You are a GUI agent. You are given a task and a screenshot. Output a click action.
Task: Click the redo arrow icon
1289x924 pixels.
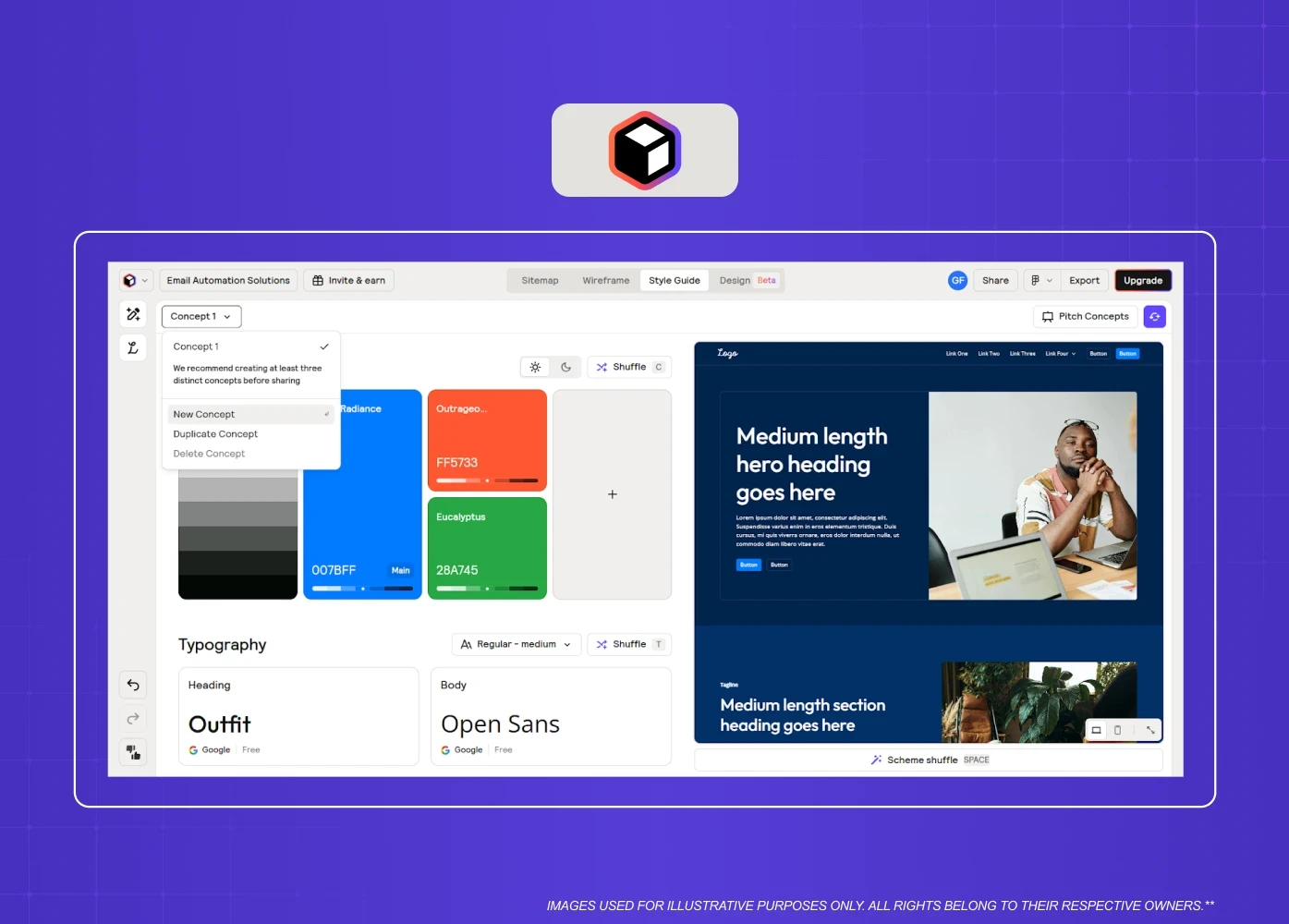pos(133,718)
